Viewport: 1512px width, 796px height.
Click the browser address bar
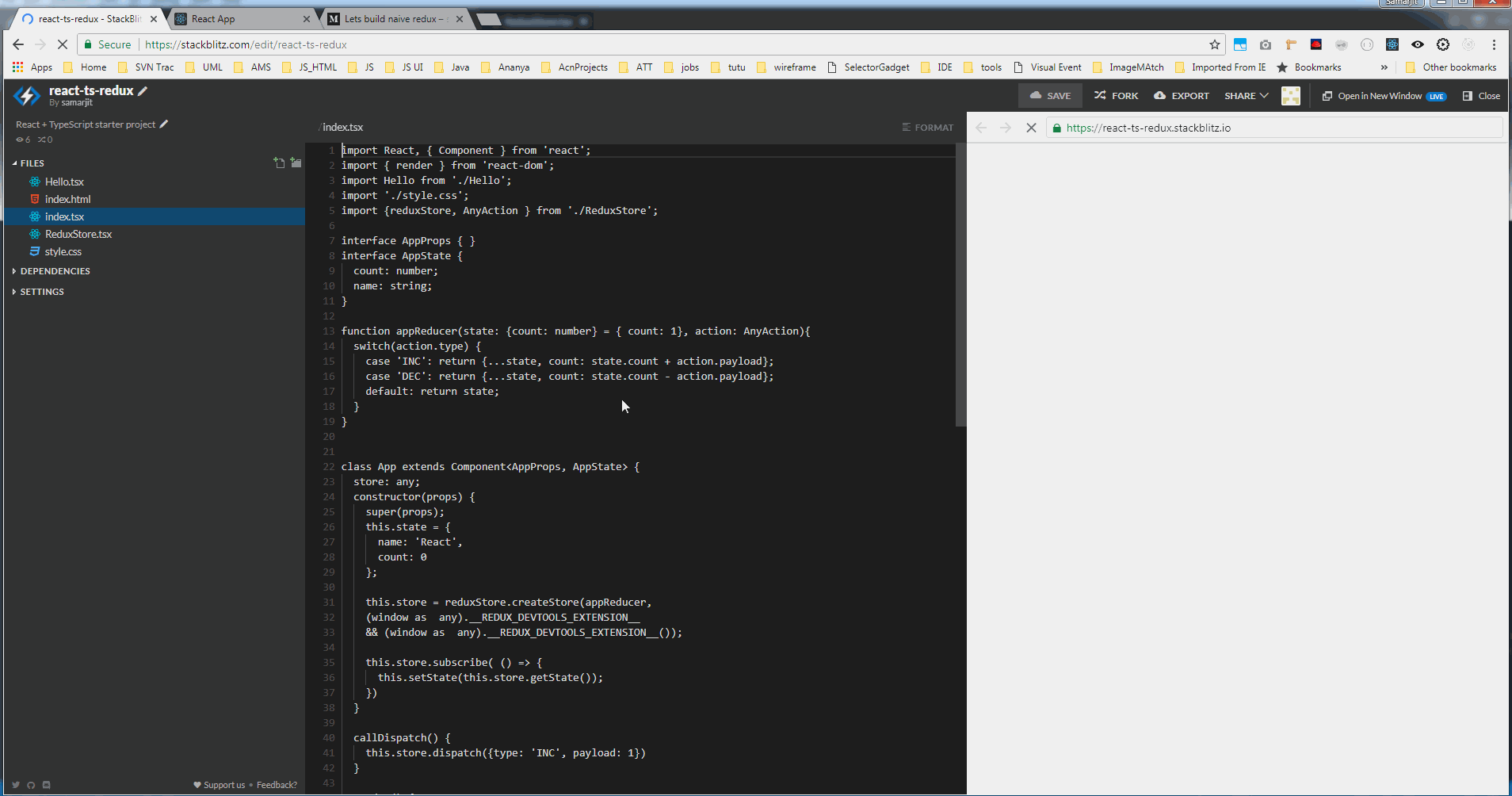pyautogui.click(x=650, y=44)
